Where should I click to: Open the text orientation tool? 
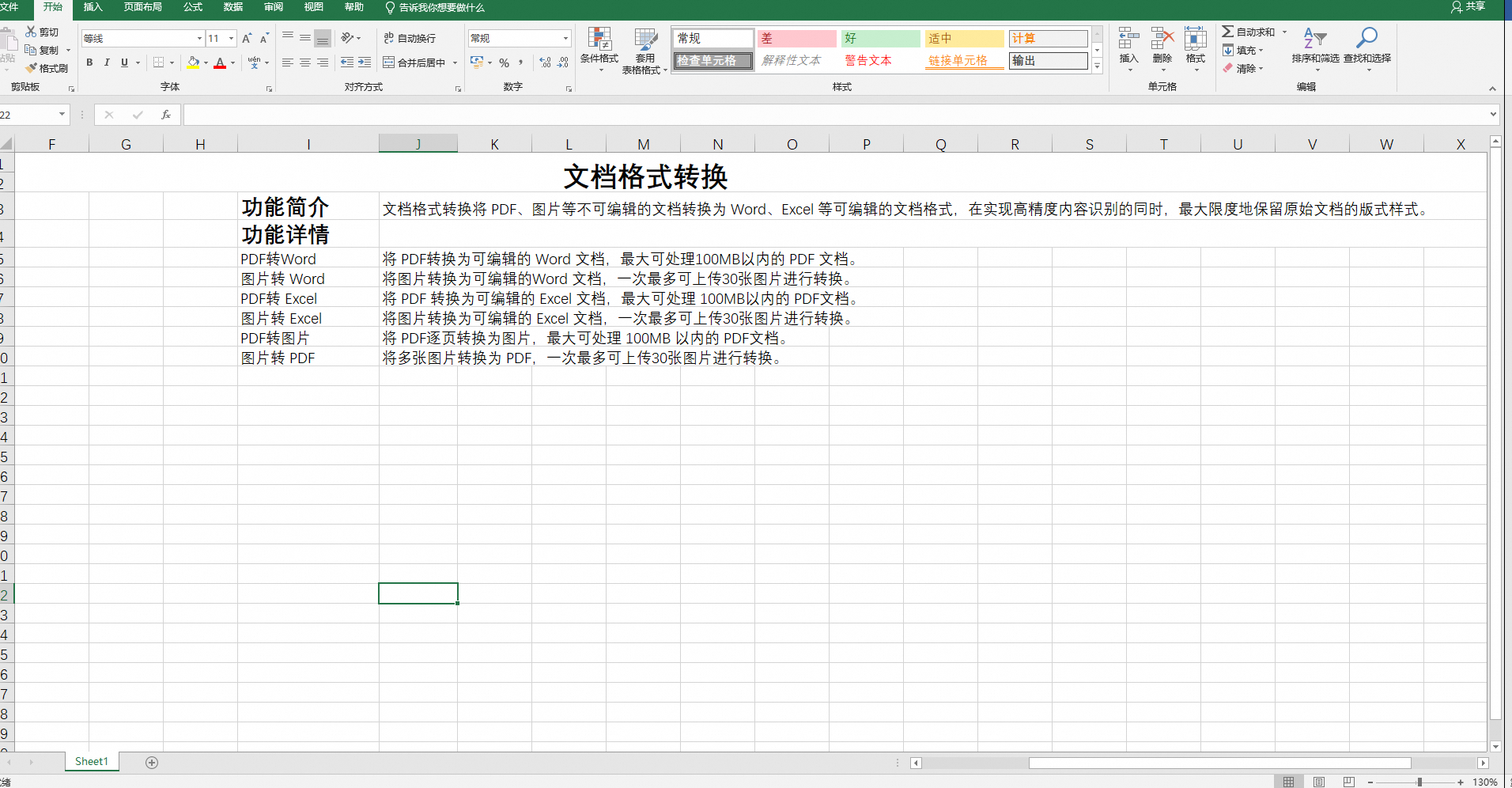pyautogui.click(x=347, y=38)
